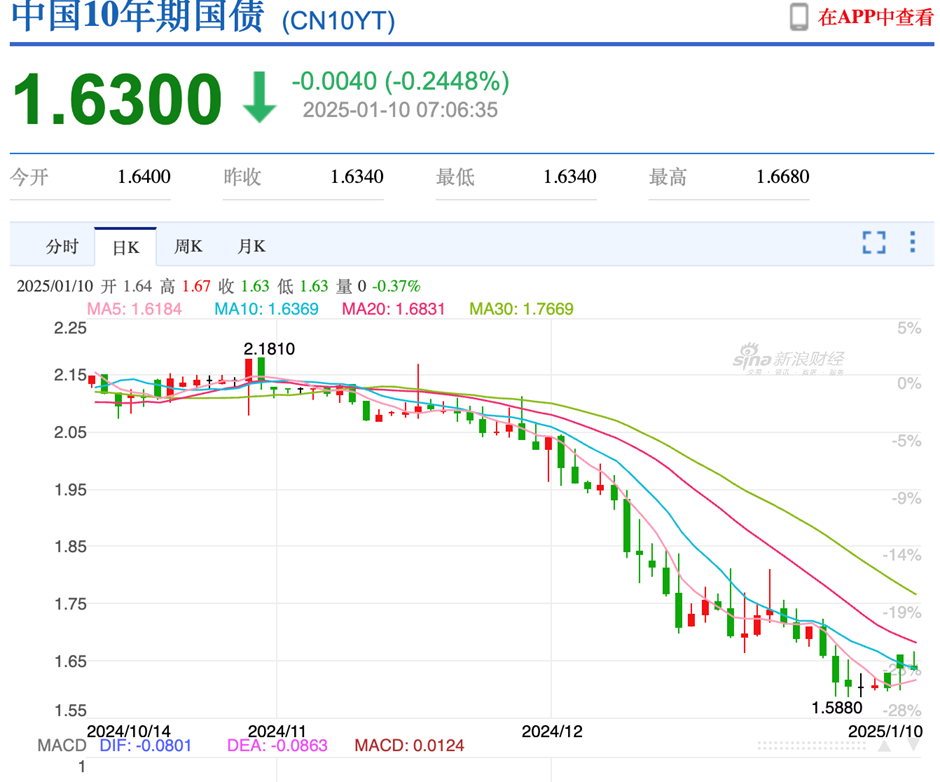The height and width of the screenshot is (782, 940).
Task: Click the 2024/12 date axis label
Action: (552, 731)
